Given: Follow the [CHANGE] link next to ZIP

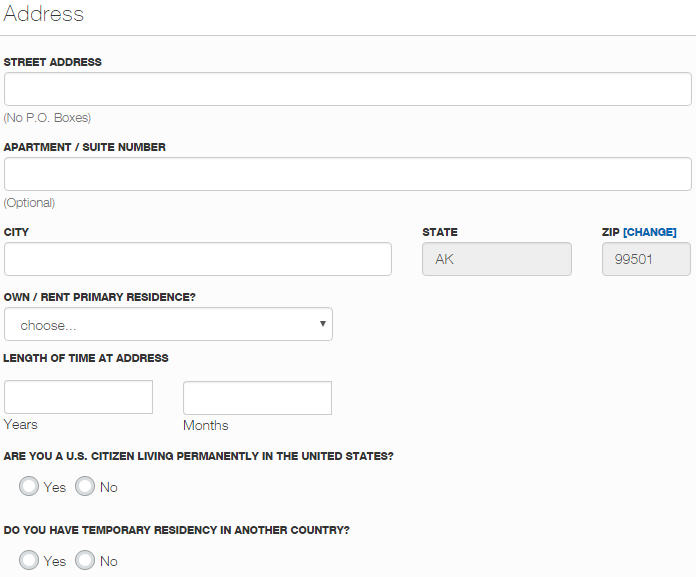Looking at the screenshot, I should [650, 232].
